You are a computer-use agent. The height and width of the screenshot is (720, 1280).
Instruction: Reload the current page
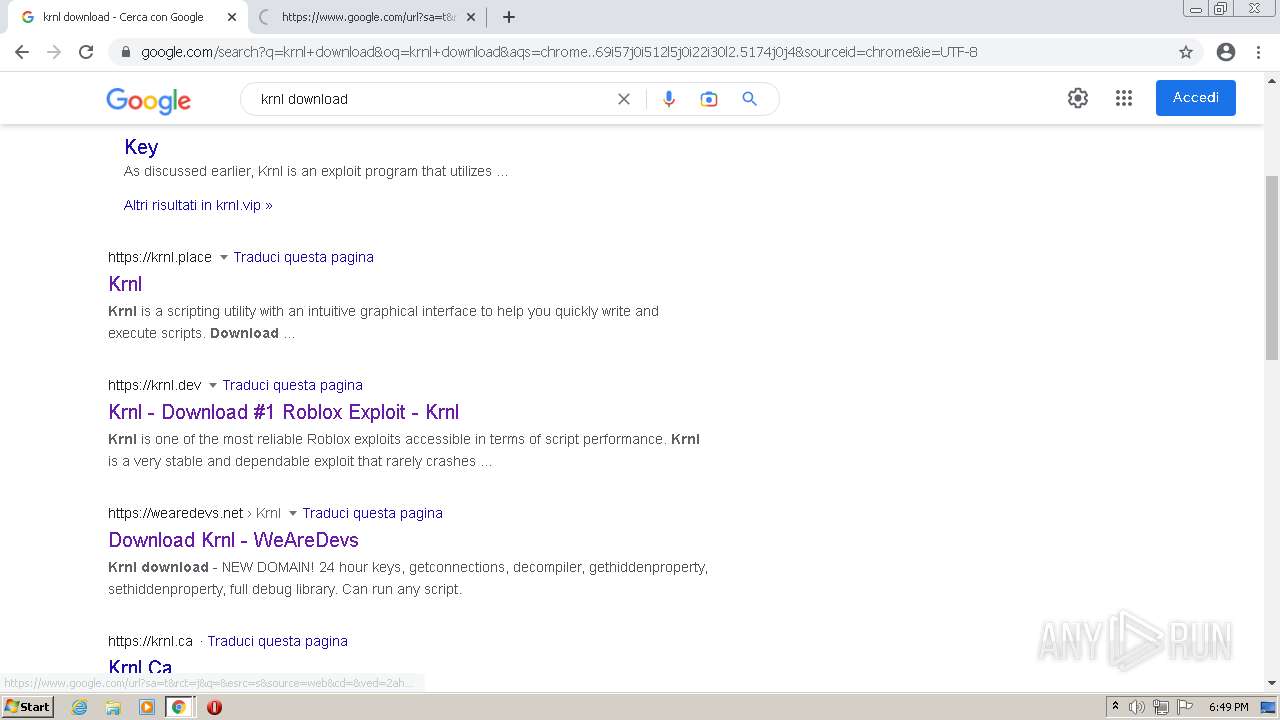pyautogui.click(x=86, y=52)
